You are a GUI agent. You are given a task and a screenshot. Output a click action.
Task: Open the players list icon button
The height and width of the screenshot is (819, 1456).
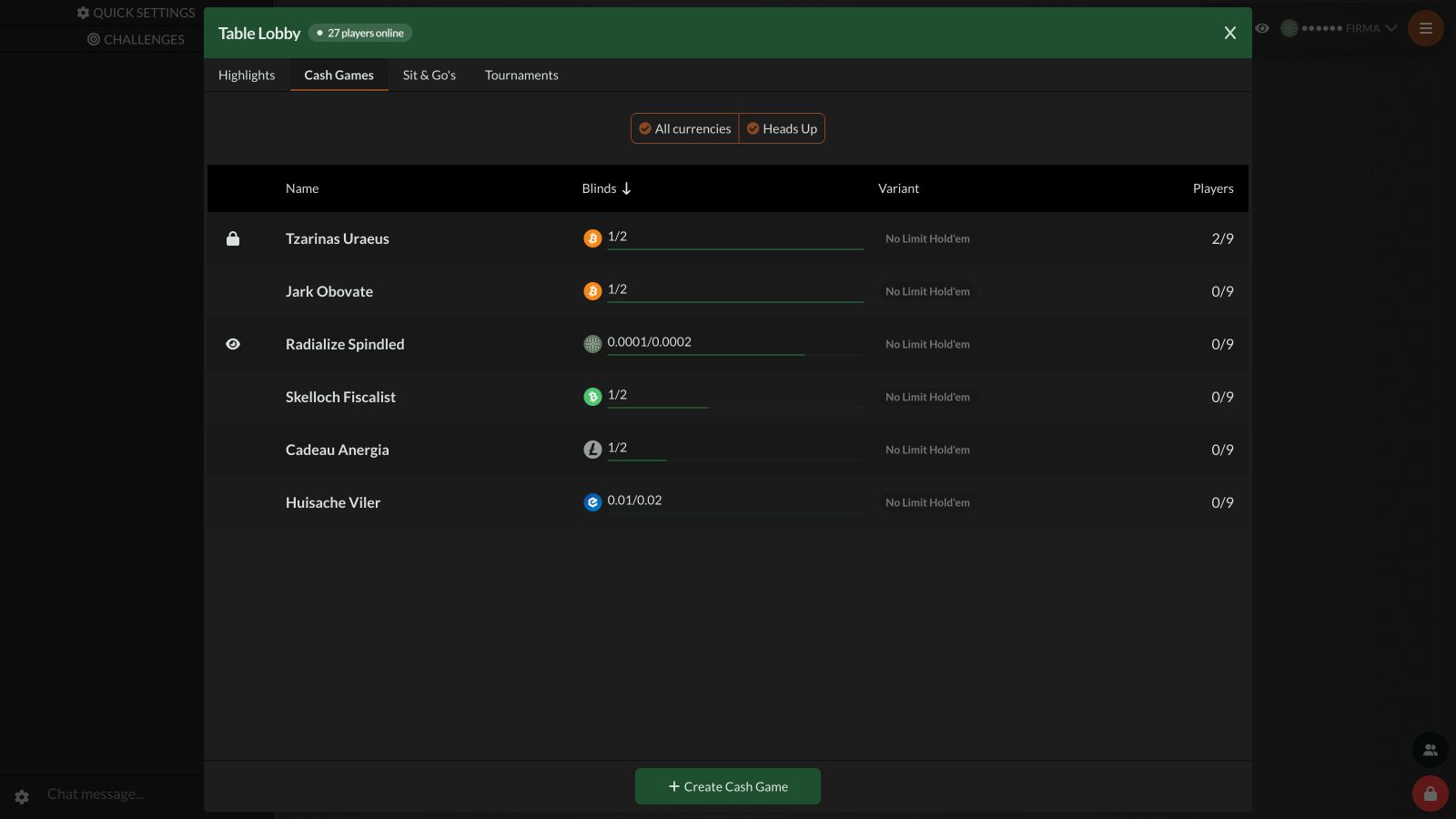[1431, 750]
